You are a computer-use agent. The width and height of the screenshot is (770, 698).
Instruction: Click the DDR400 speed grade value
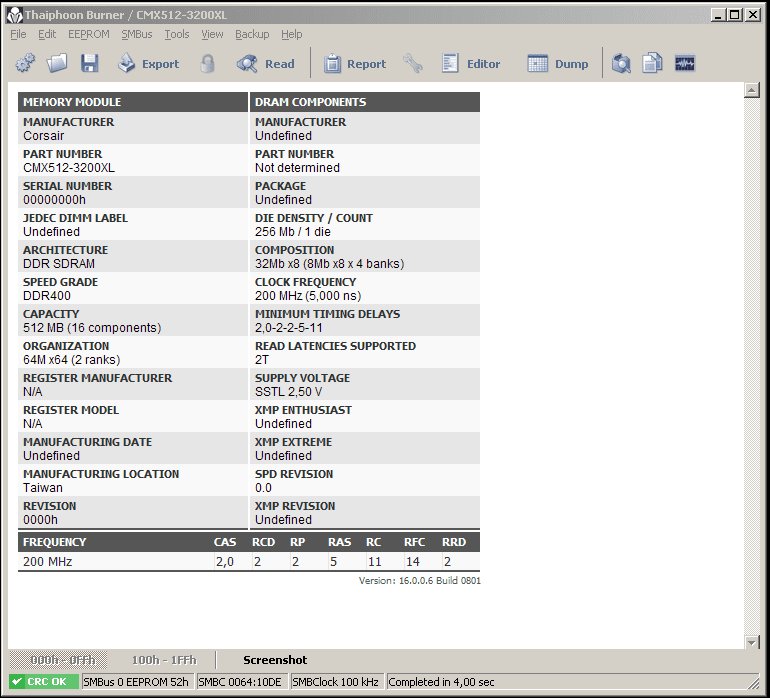tap(47, 296)
